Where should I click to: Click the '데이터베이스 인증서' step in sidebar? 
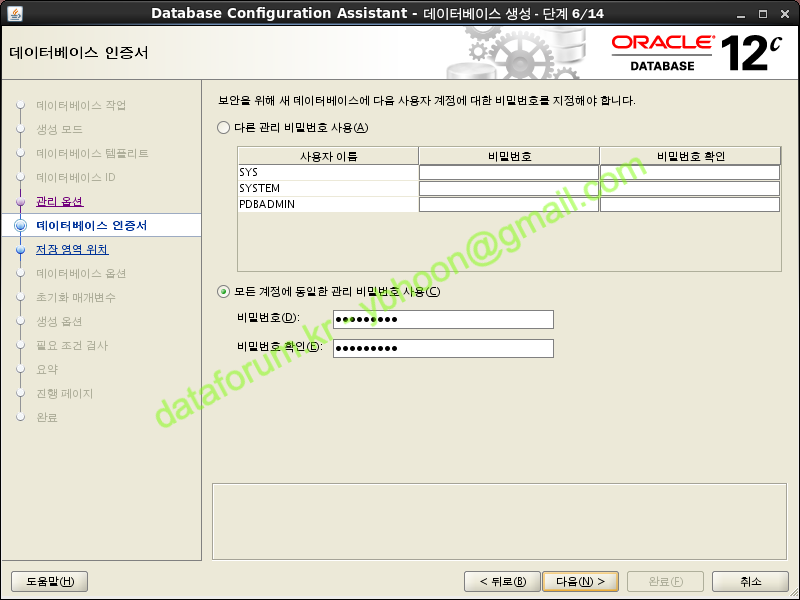(91, 226)
